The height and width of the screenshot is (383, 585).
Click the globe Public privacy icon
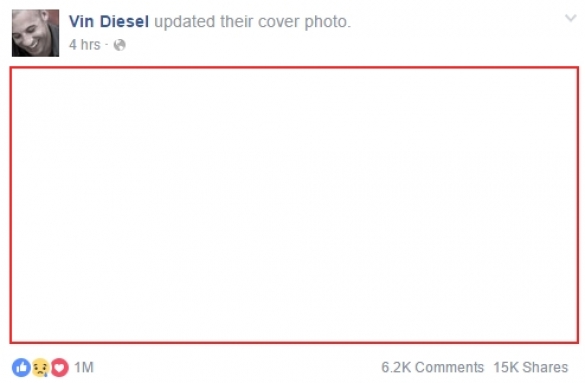(119, 45)
